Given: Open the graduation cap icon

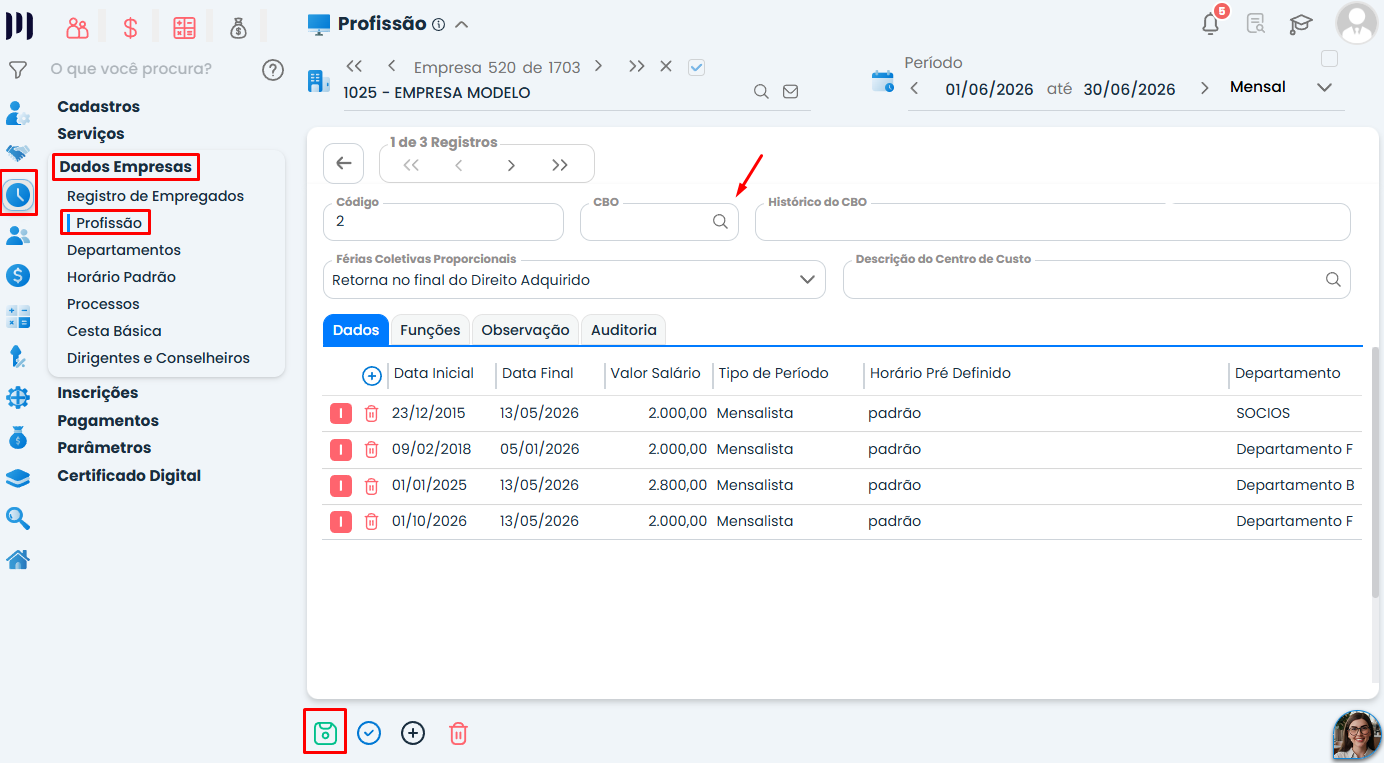Looking at the screenshot, I should 1300,24.
